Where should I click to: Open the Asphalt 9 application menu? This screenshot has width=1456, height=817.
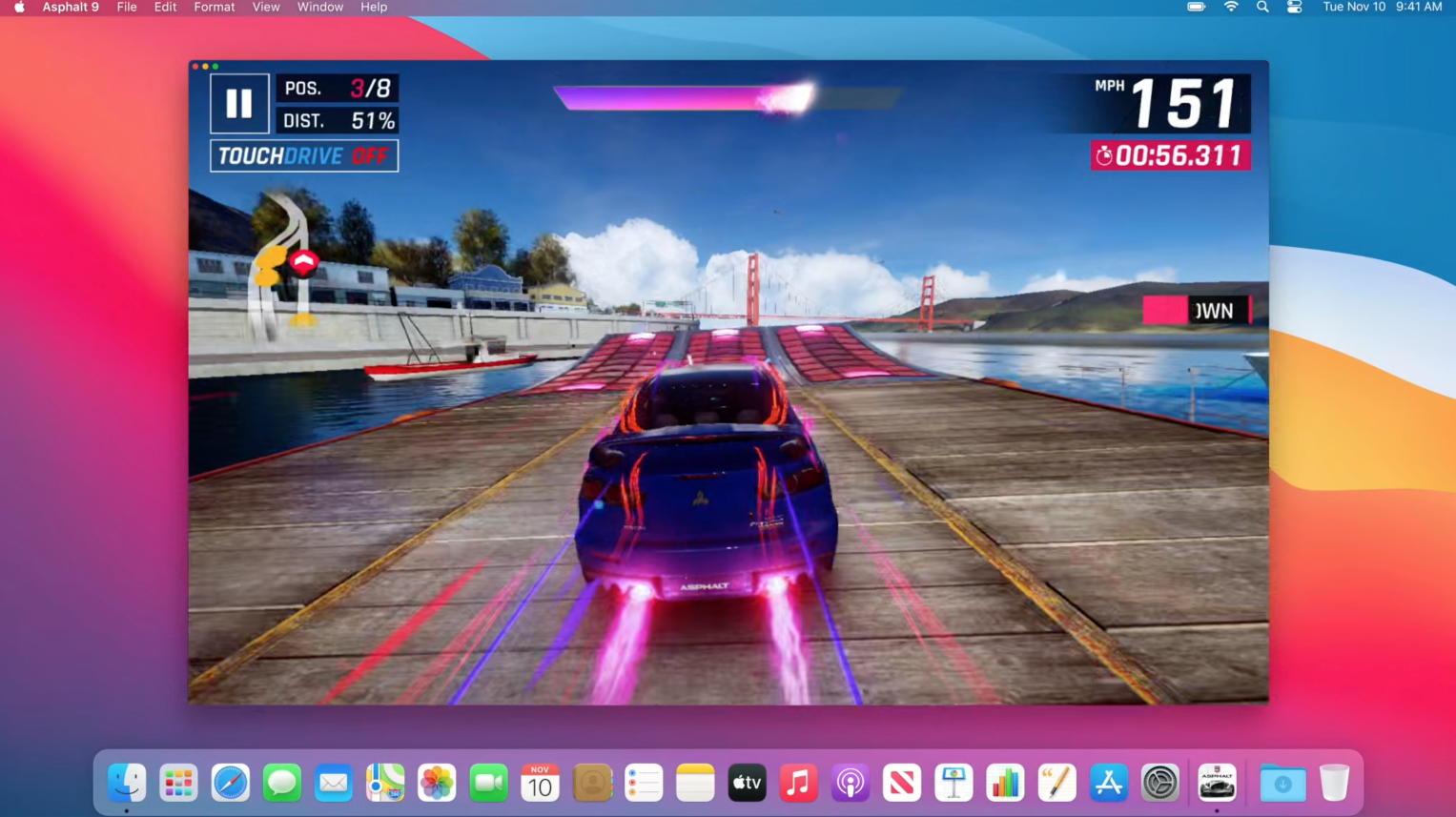click(x=71, y=7)
